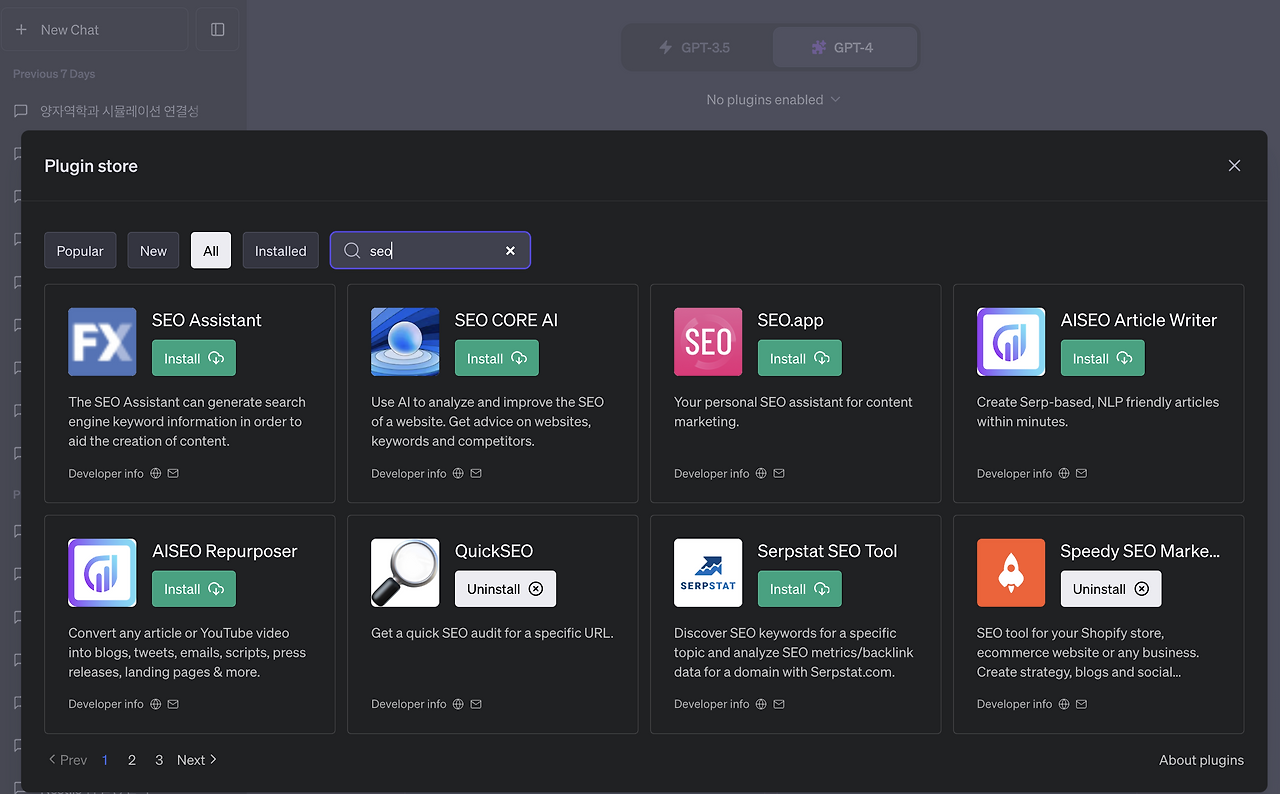Jump to results page 2

click(x=132, y=760)
